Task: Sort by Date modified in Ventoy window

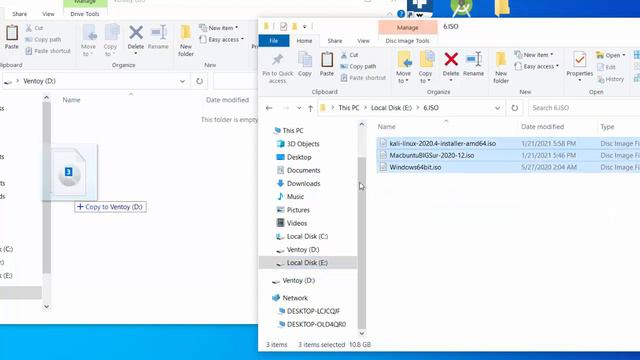Action: point(227,100)
